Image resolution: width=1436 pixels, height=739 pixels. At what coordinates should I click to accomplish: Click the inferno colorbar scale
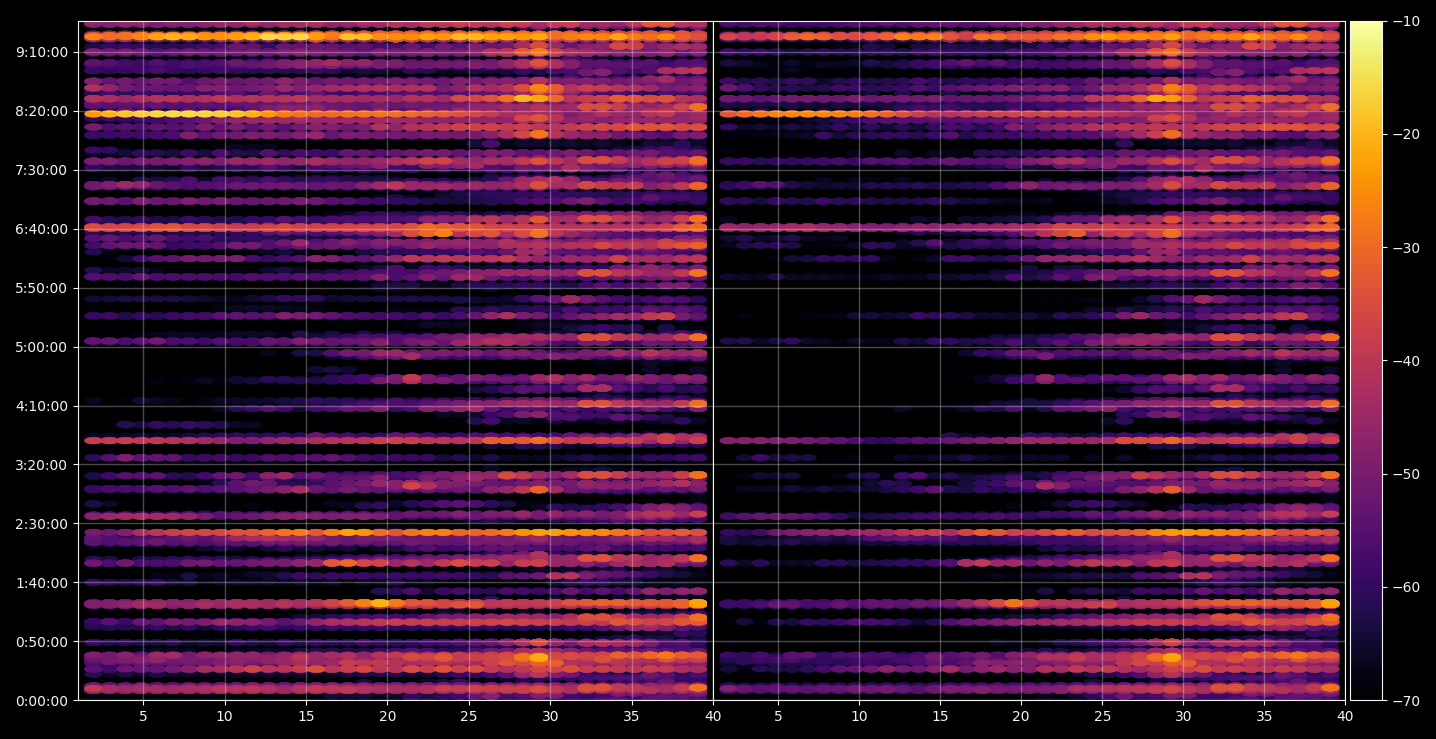coord(1366,361)
